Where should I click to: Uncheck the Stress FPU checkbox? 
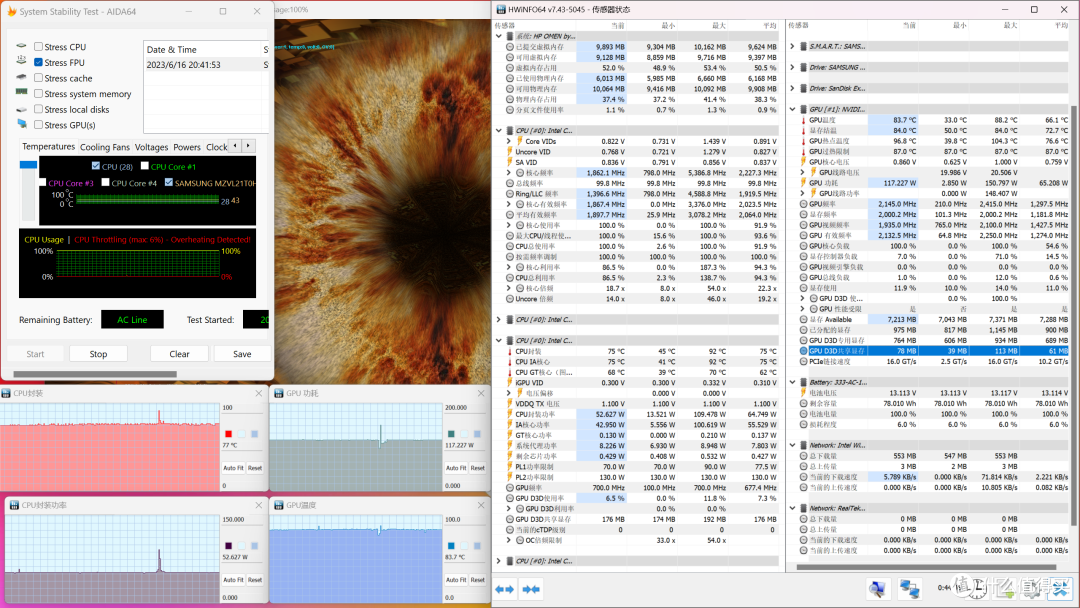click(x=39, y=62)
